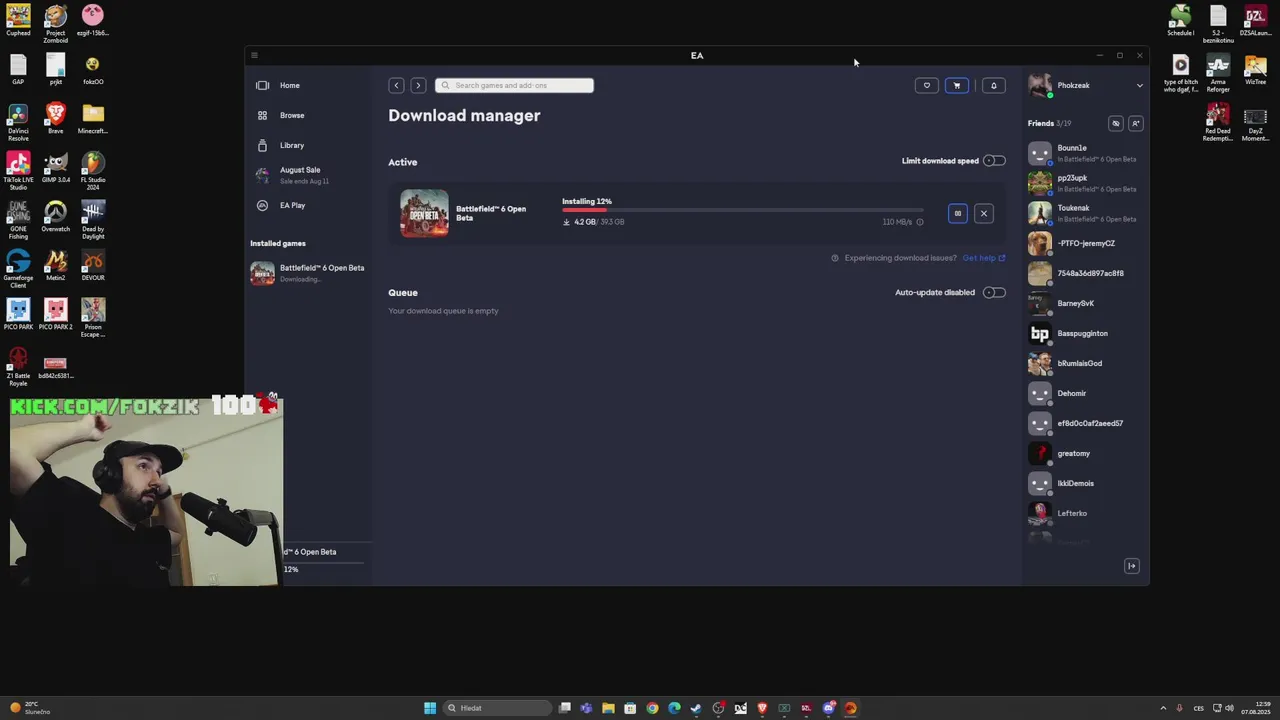Pause the Battlefield 6 download
The image size is (1280, 720).
(958, 213)
